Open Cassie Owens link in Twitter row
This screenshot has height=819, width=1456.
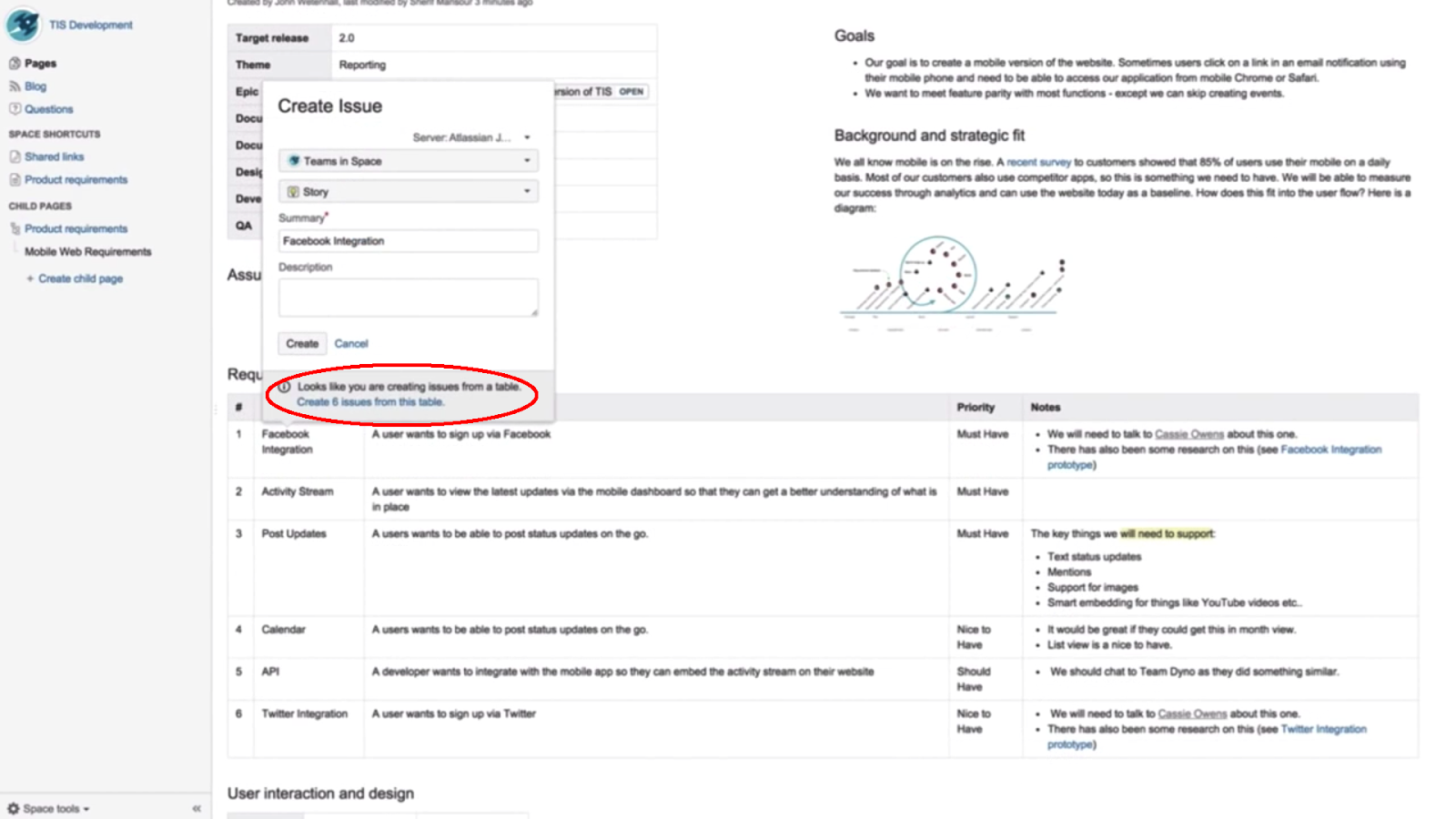[1192, 713]
